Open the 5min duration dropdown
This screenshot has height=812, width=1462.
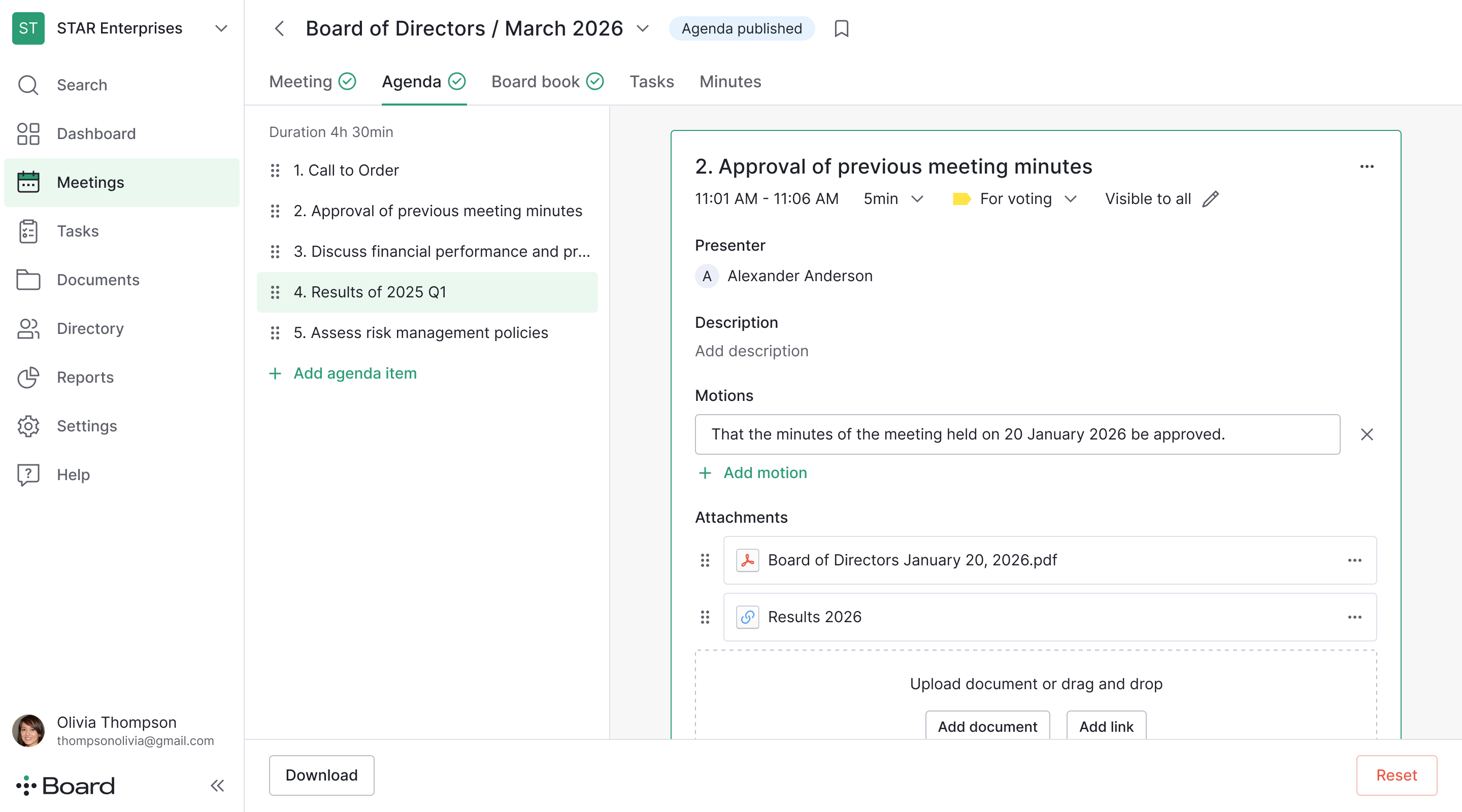click(x=918, y=198)
